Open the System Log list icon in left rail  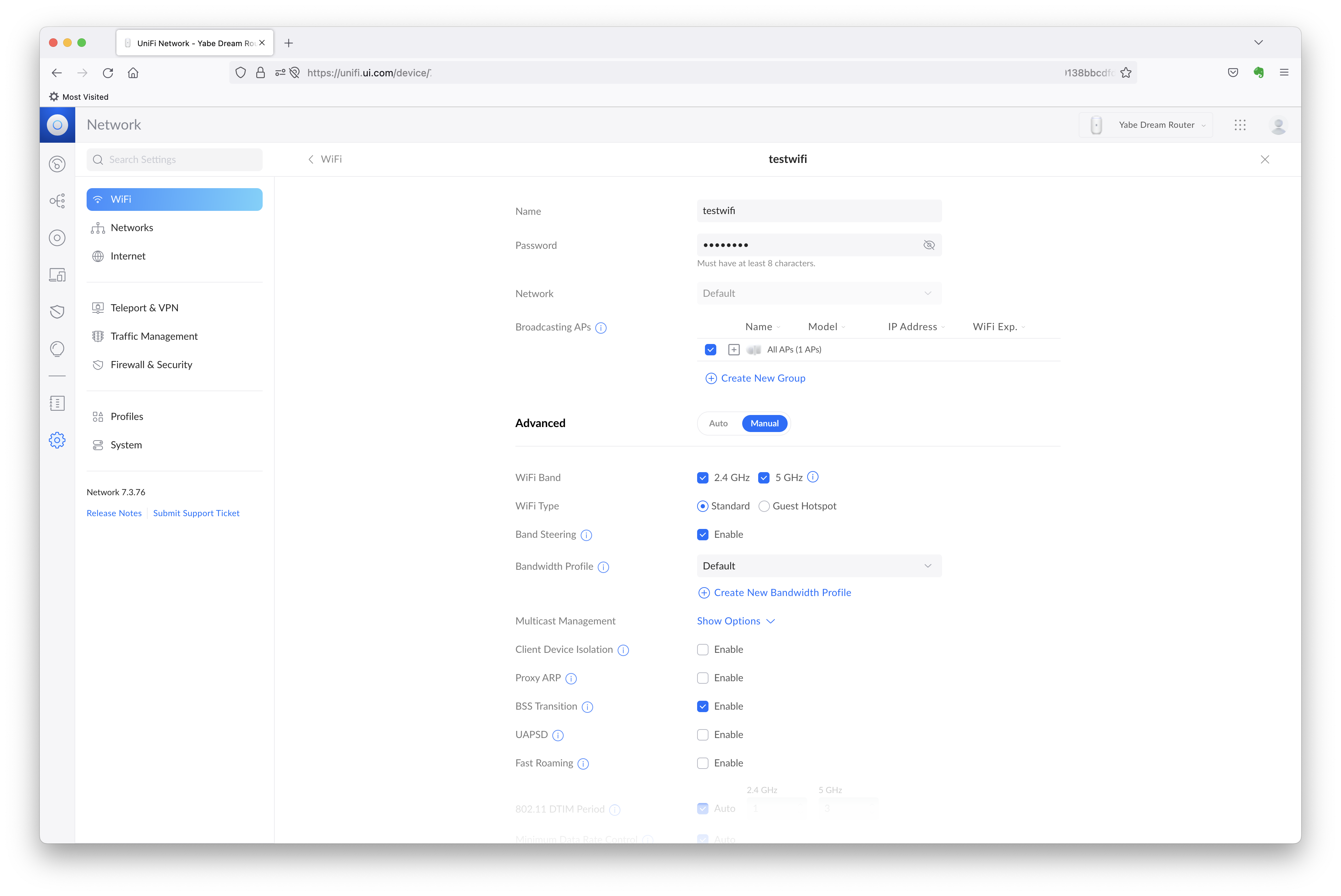click(57, 403)
